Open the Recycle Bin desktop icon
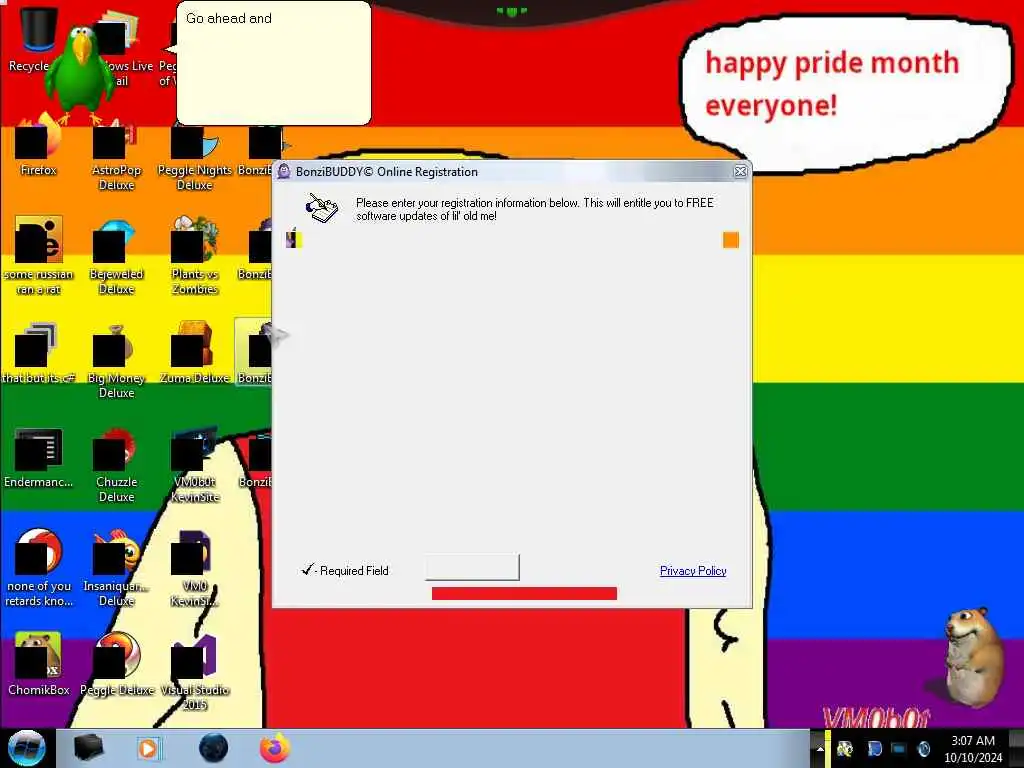The height and width of the screenshot is (768, 1024). tap(37, 38)
